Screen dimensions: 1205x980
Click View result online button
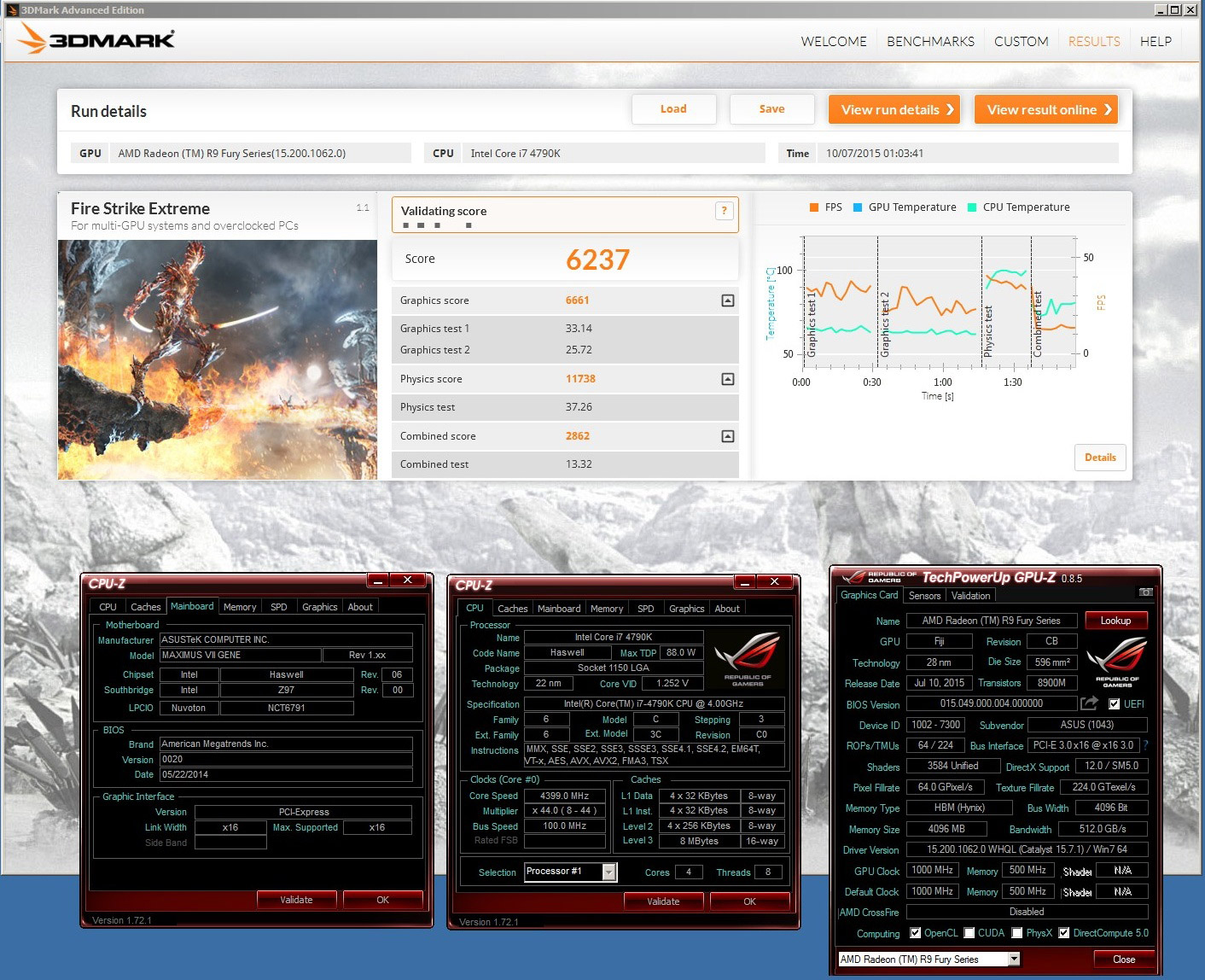1046,109
